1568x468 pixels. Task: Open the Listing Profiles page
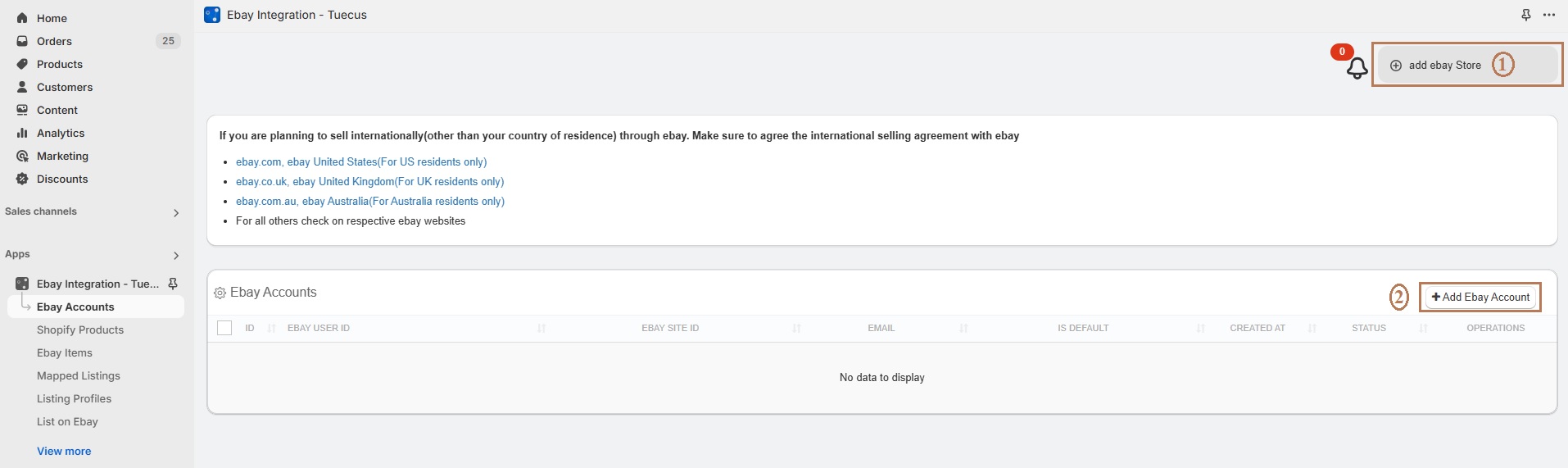tap(74, 398)
